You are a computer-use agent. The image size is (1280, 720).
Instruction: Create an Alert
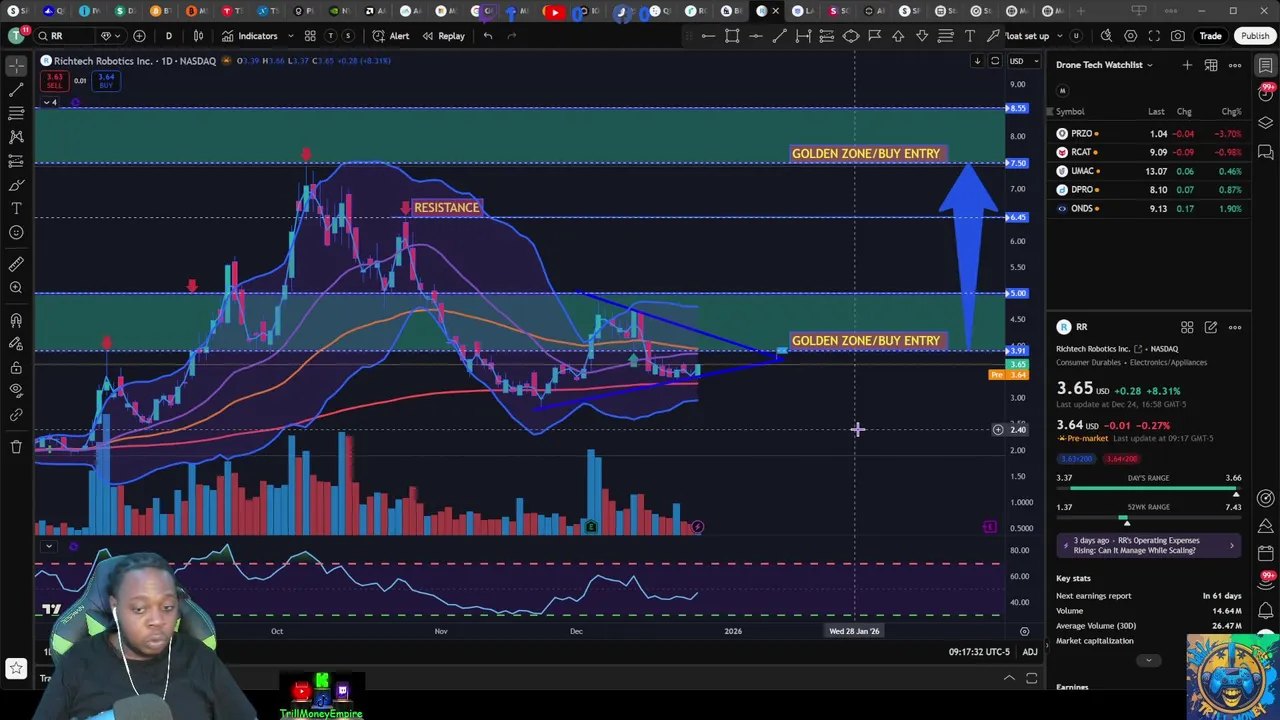click(391, 36)
